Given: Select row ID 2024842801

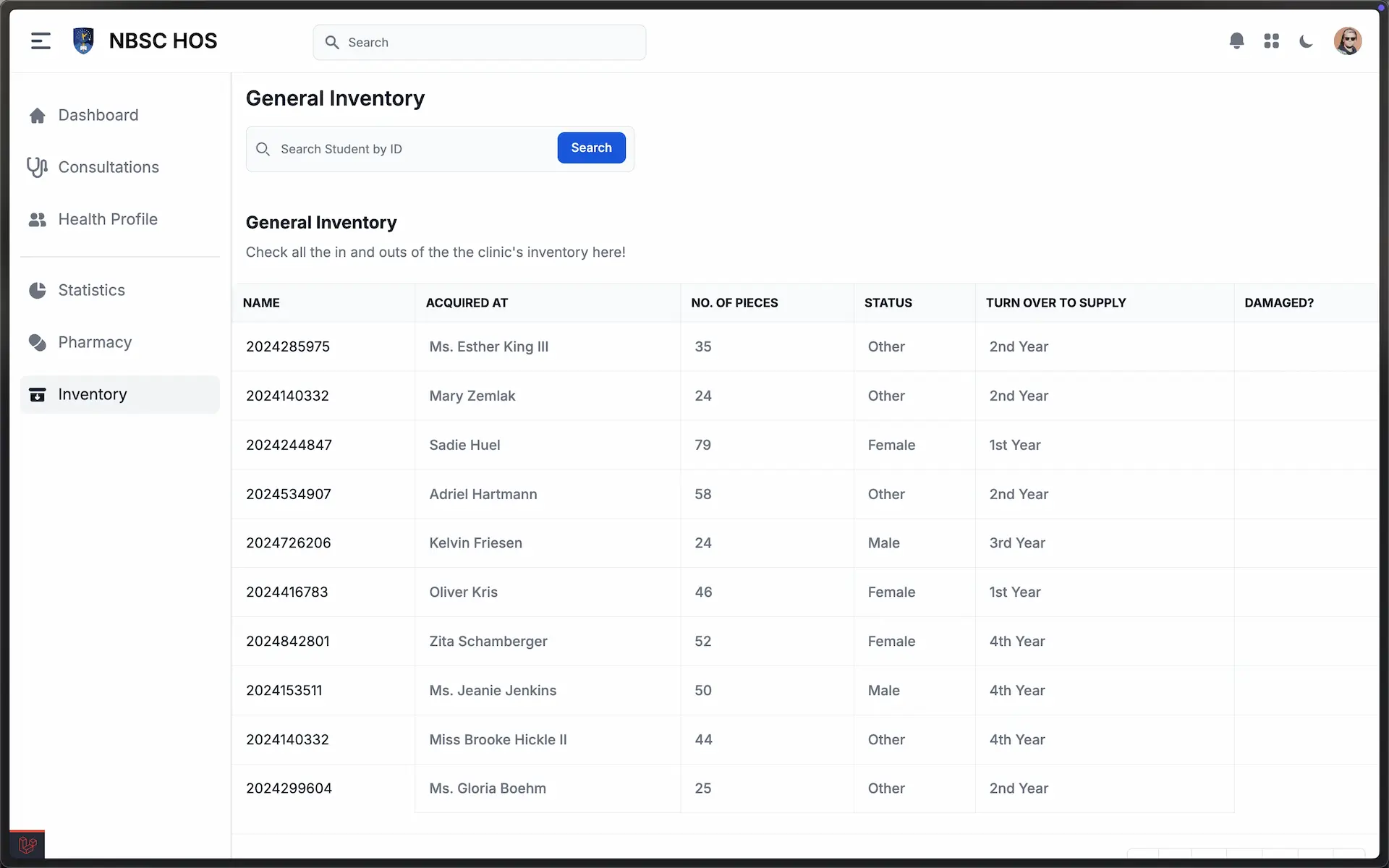Looking at the screenshot, I should [x=288, y=642].
